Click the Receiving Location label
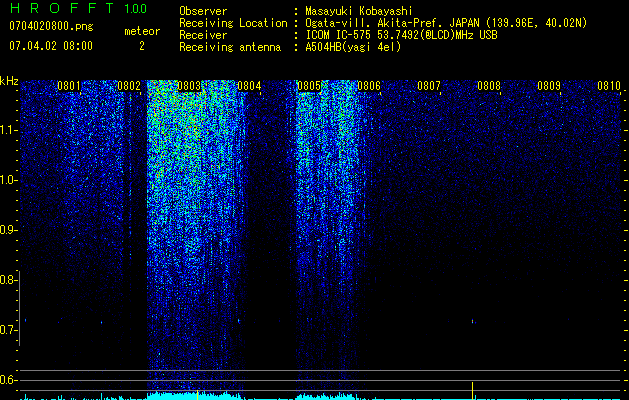 pos(233,23)
